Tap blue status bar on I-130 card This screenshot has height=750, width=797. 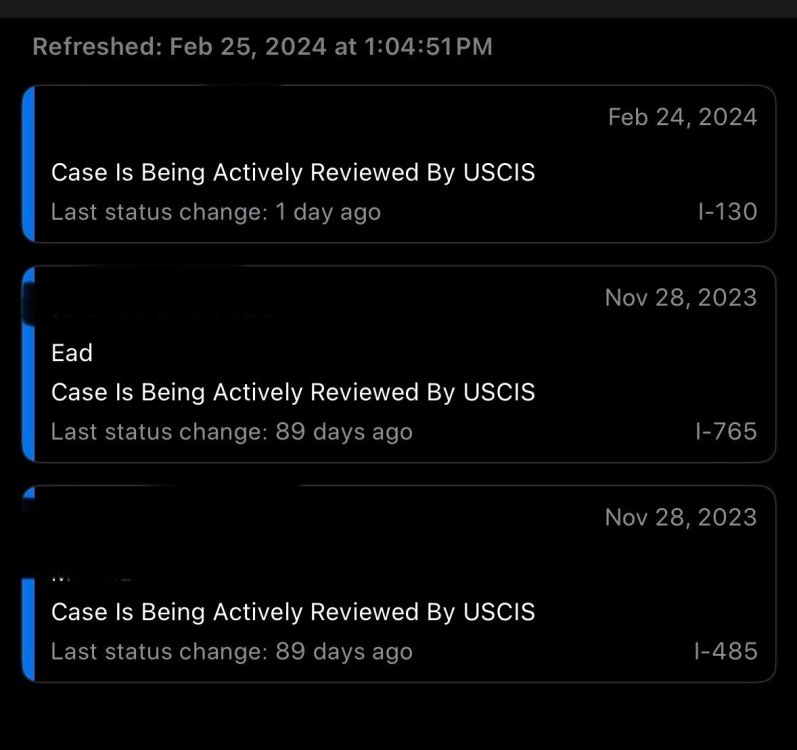[x=29, y=164]
